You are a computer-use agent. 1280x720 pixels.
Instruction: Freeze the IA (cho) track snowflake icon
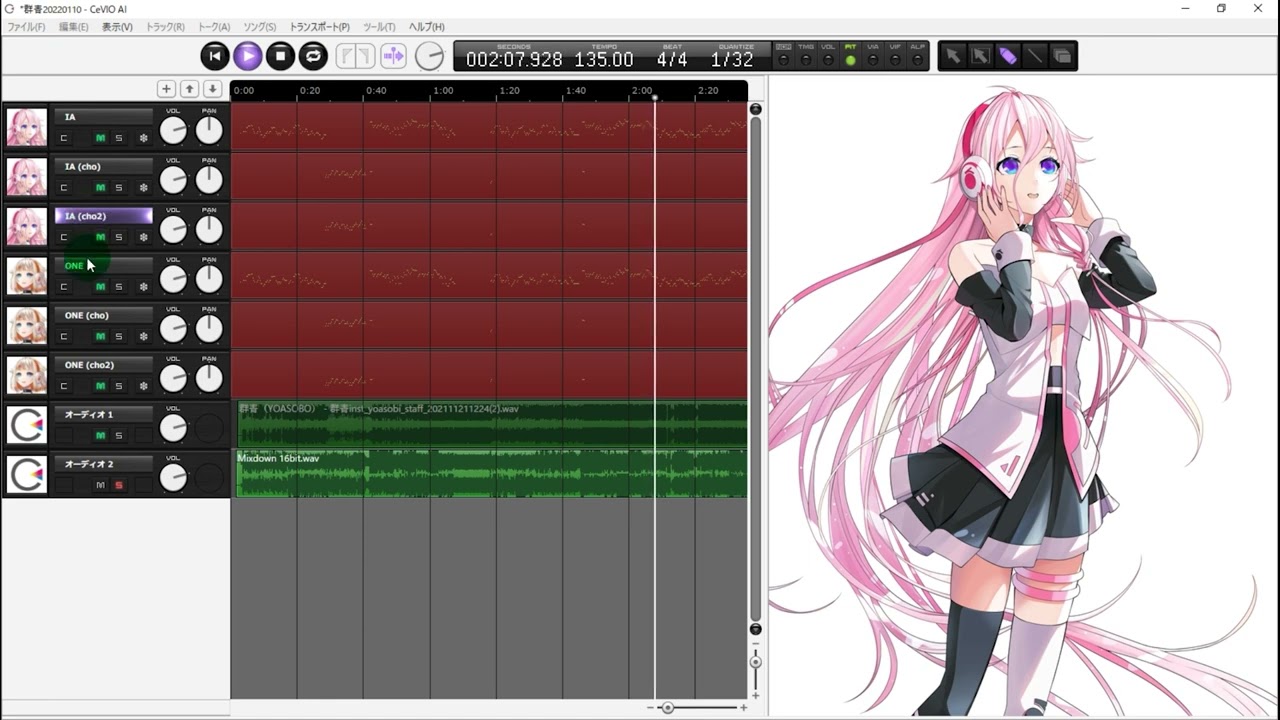[x=143, y=187]
